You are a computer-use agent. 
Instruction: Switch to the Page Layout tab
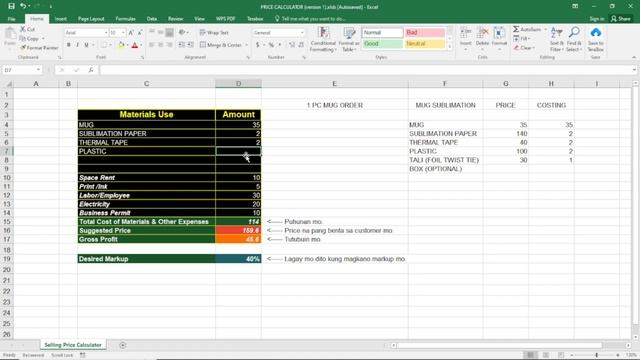pos(91,19)
